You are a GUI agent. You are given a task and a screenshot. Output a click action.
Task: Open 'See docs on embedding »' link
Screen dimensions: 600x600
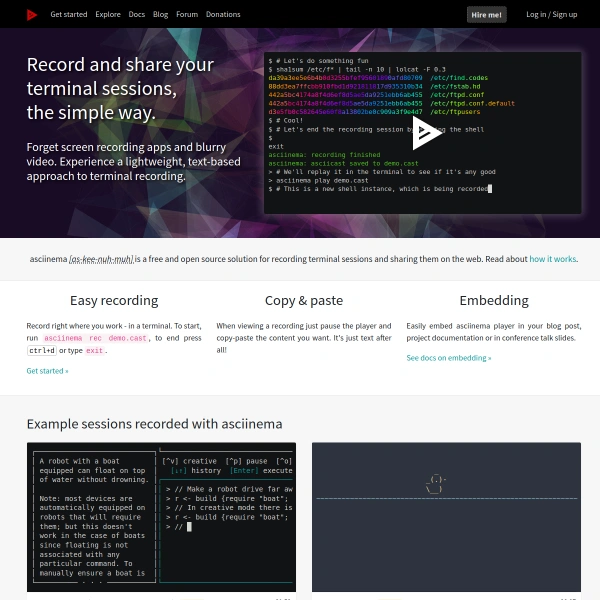click(449, 358)
